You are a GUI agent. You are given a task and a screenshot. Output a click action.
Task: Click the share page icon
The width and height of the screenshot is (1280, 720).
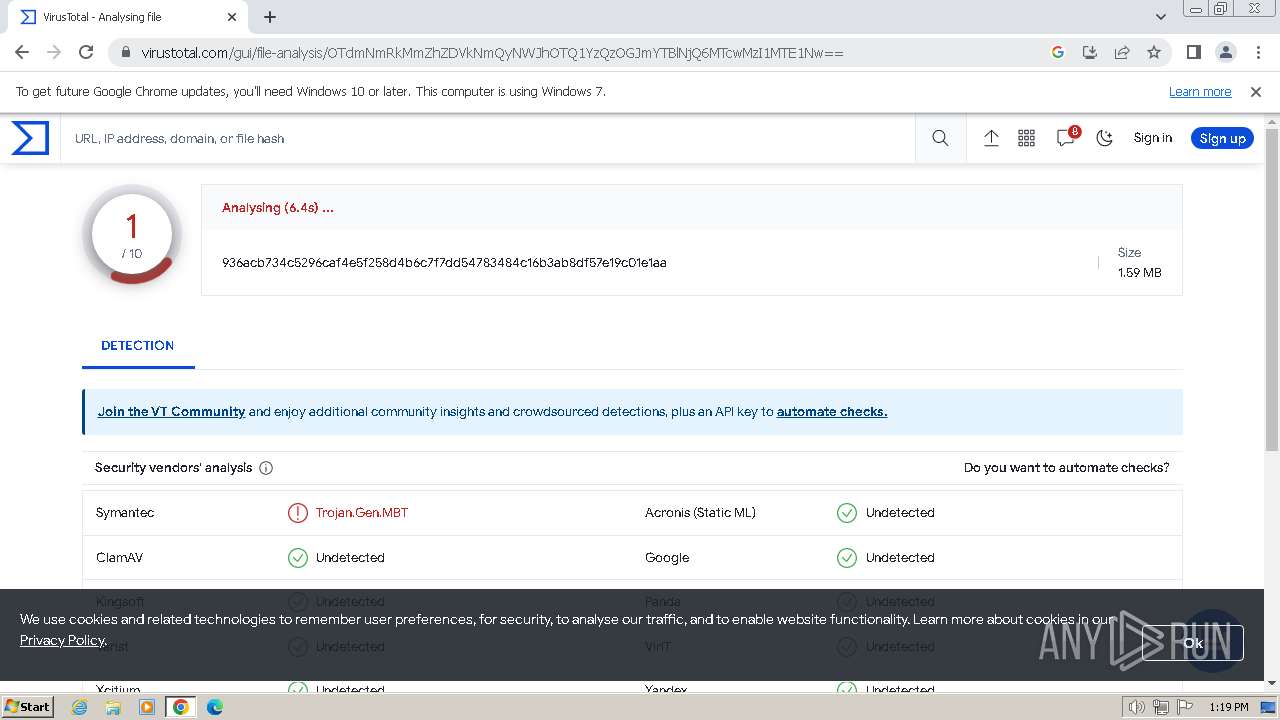click(1122, 52)
